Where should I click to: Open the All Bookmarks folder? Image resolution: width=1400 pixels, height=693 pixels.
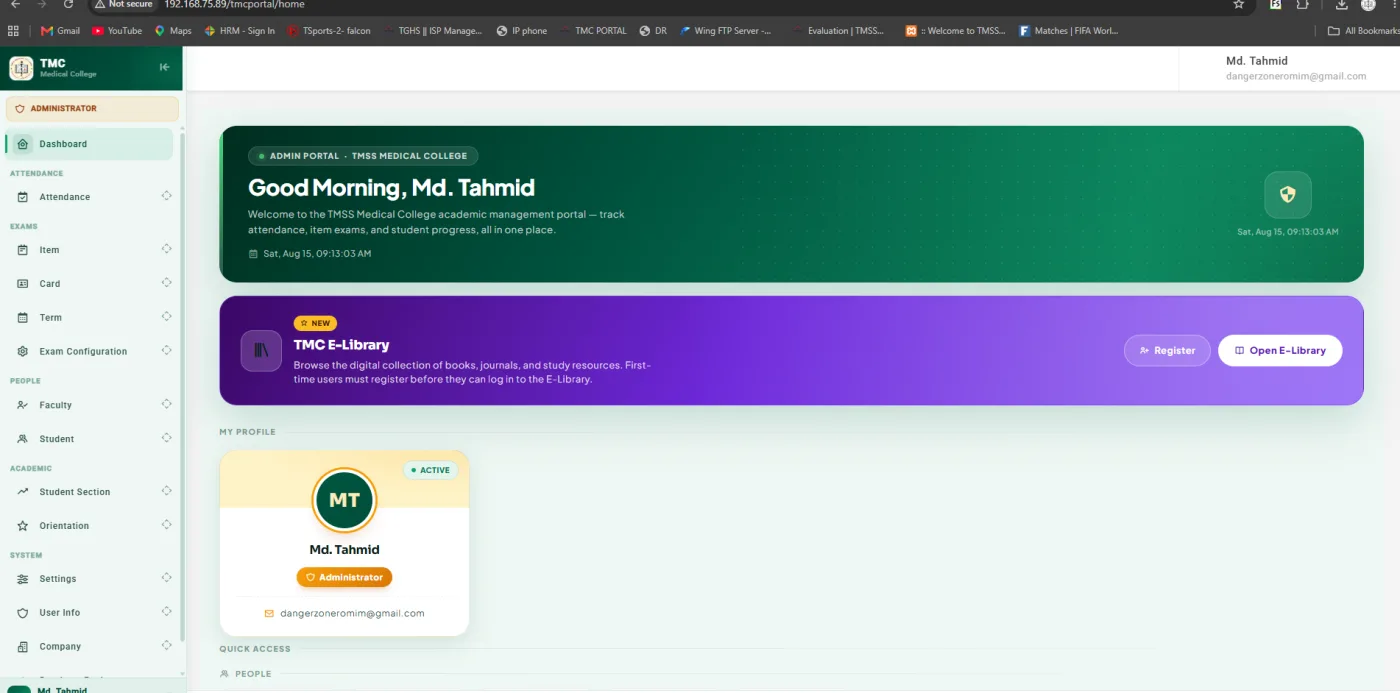pyautogui.click(x=1363, y=31)
